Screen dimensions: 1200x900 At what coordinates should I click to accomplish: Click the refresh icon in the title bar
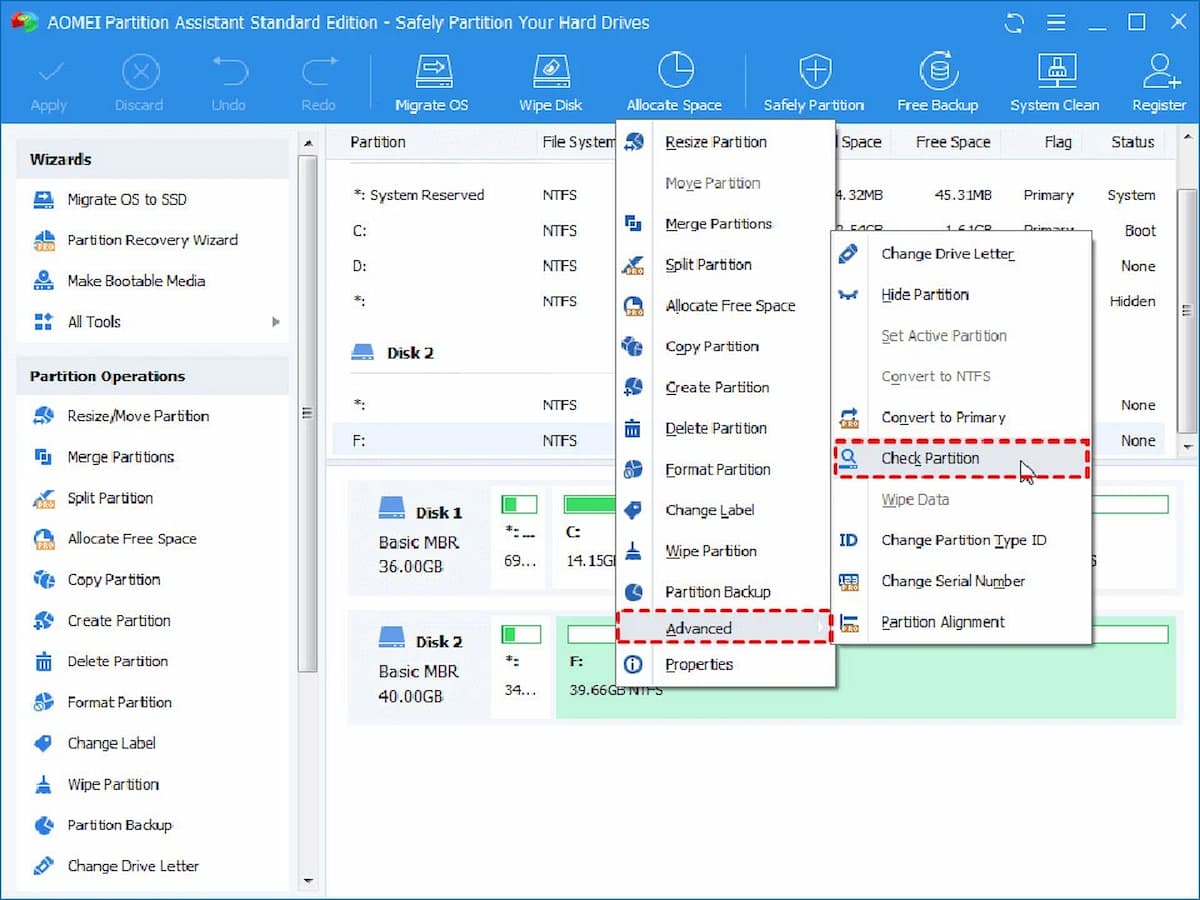point(1014,22)
